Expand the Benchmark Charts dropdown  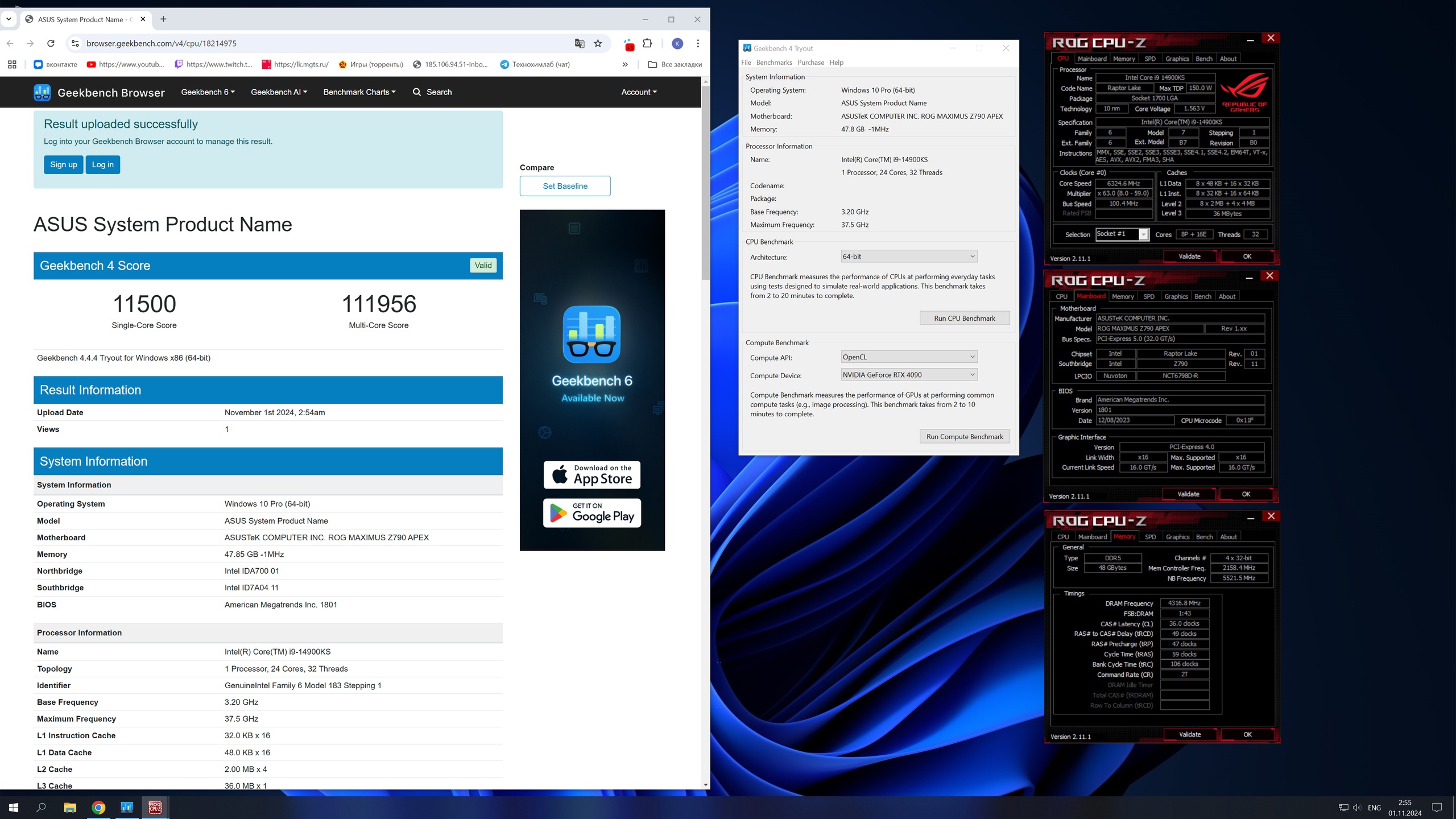(359, 92)
